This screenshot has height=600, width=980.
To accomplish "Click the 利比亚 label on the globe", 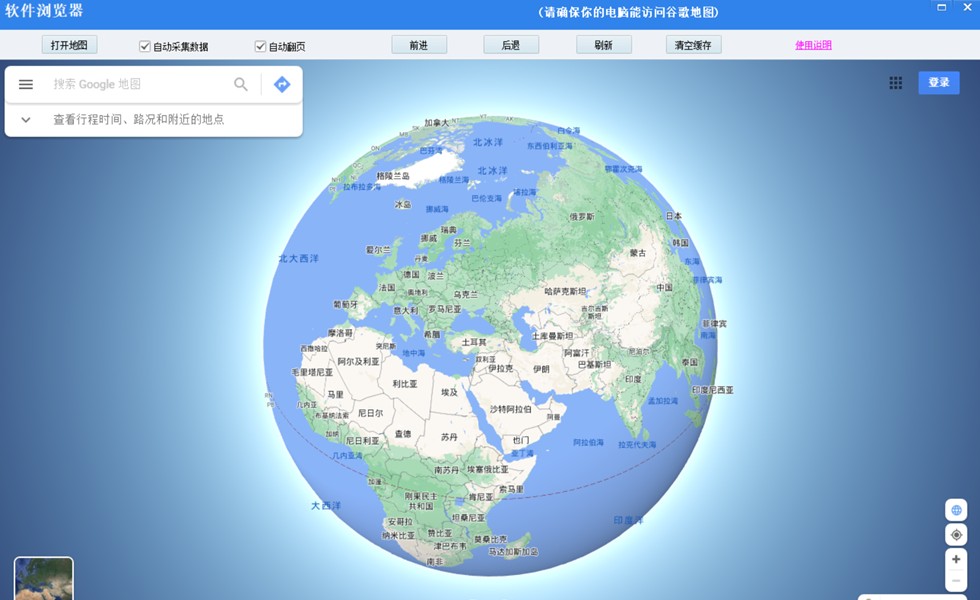I will [404, 384].
